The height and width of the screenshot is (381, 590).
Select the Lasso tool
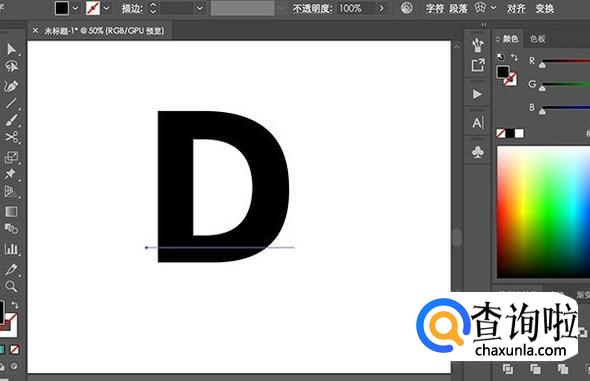(x=11, y=67)
